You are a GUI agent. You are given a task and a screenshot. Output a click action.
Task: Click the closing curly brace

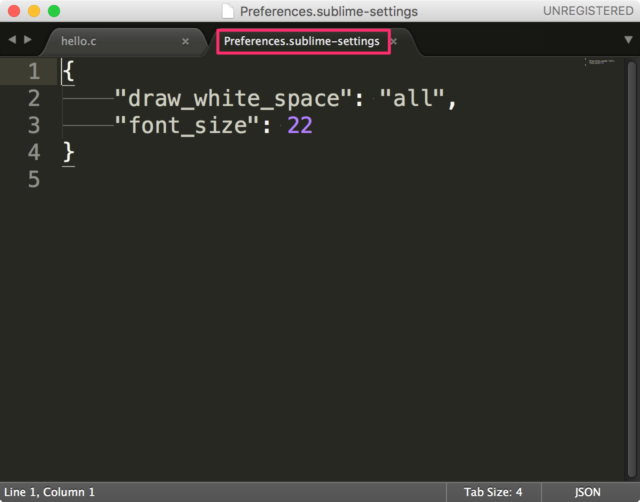[69, 152]
